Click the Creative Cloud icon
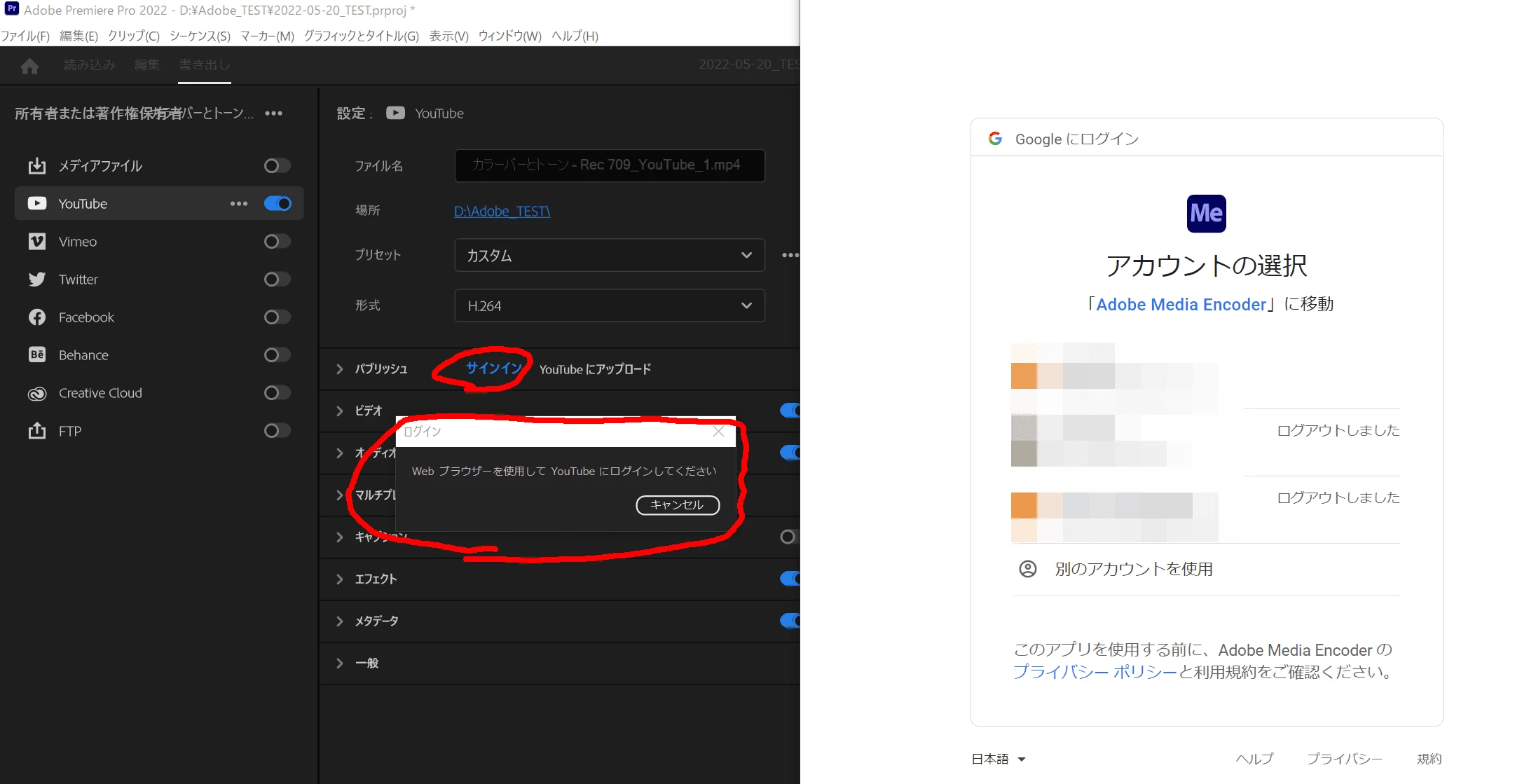 (x=37, y=394)
